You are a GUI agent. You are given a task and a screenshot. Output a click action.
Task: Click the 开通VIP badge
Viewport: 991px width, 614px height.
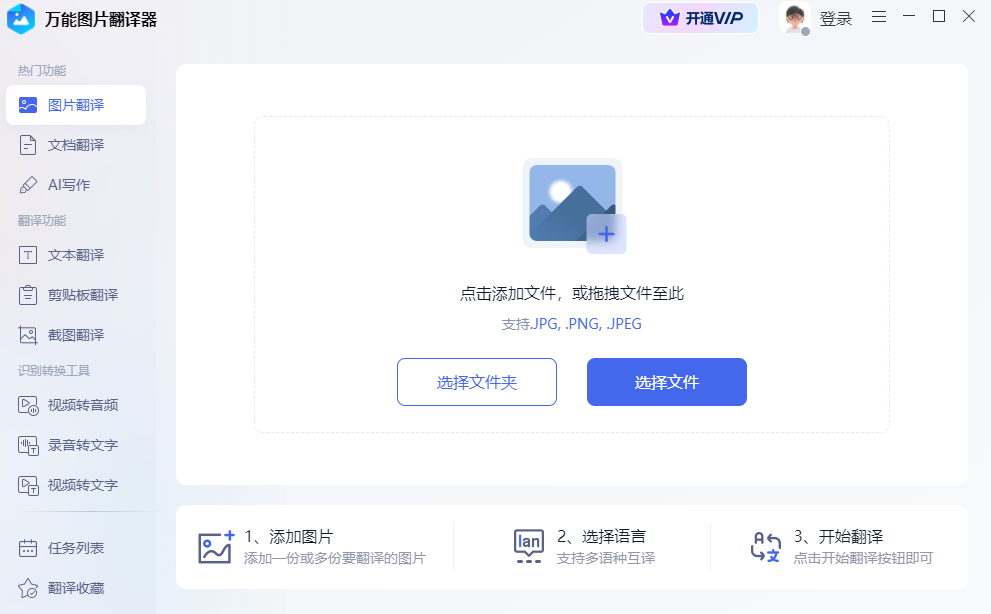click(700, 18)
